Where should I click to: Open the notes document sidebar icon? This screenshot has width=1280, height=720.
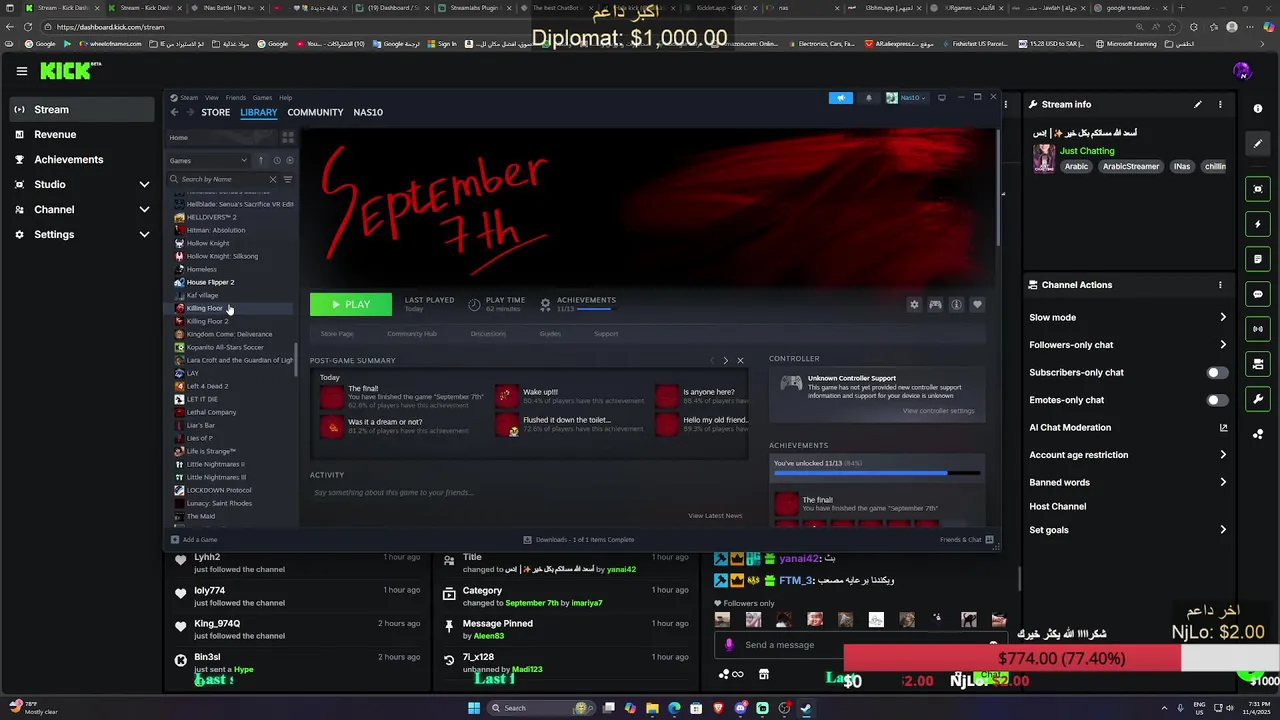1258,259
